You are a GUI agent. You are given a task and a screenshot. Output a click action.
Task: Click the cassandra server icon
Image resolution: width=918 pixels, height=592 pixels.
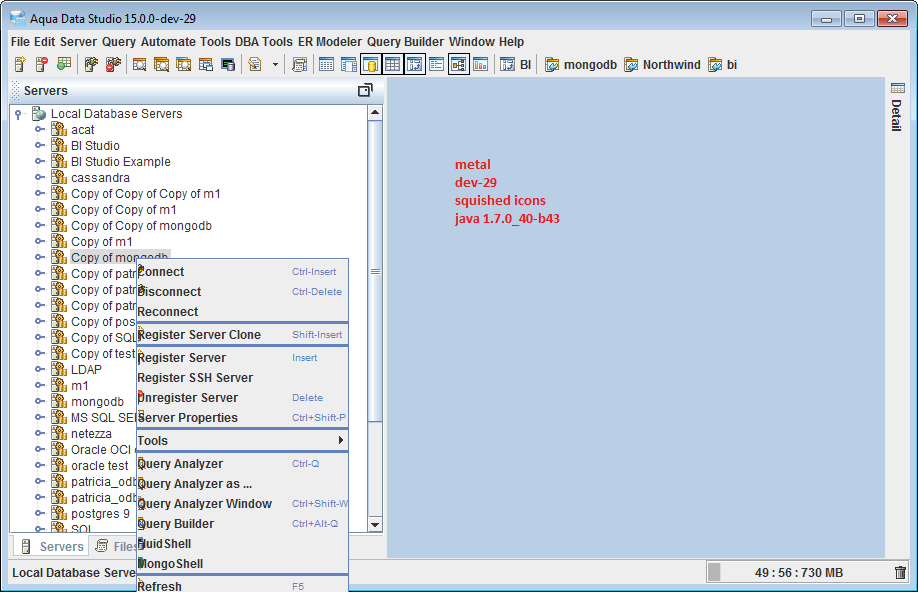click(59, 177)
